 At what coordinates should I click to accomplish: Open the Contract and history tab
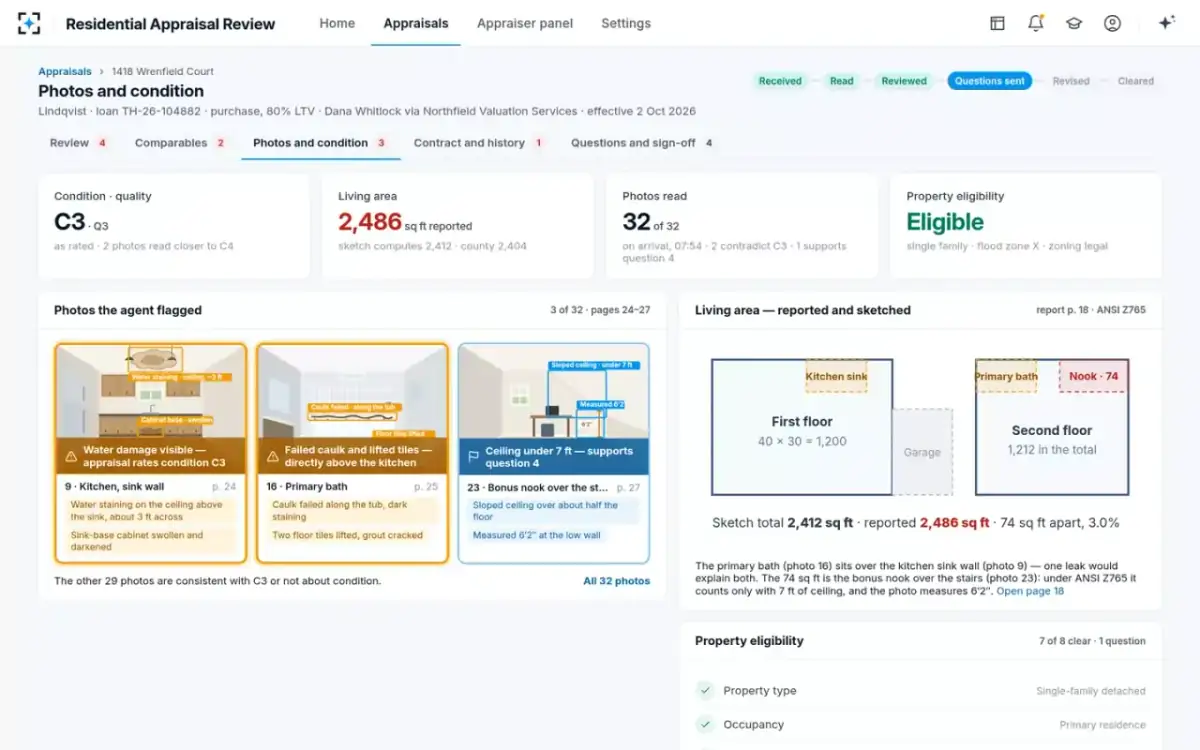tap(478, 143)
